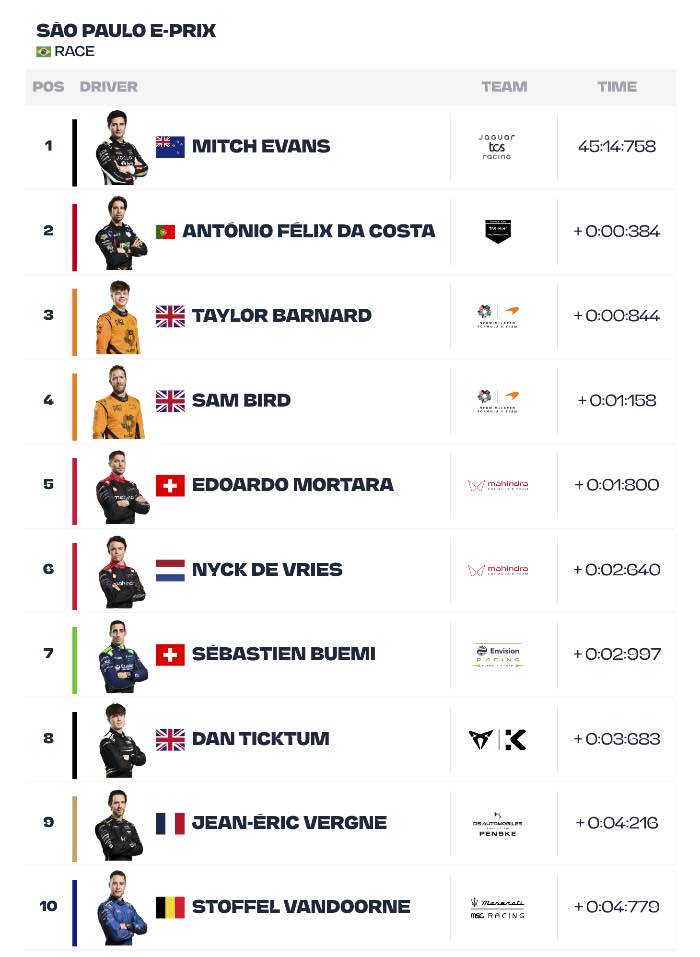Click Taylor Barnard's McLaren team logo
This screenshot has width=700, height=957.
[x=498, y=316]
